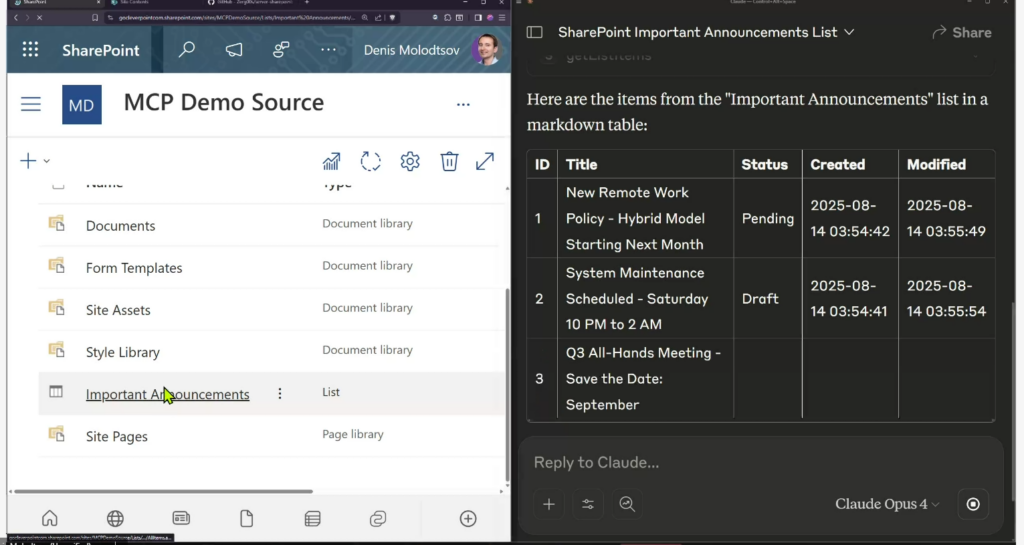Click the Status column header in table
Viewport: 1024px width, 545px height.
765,164
